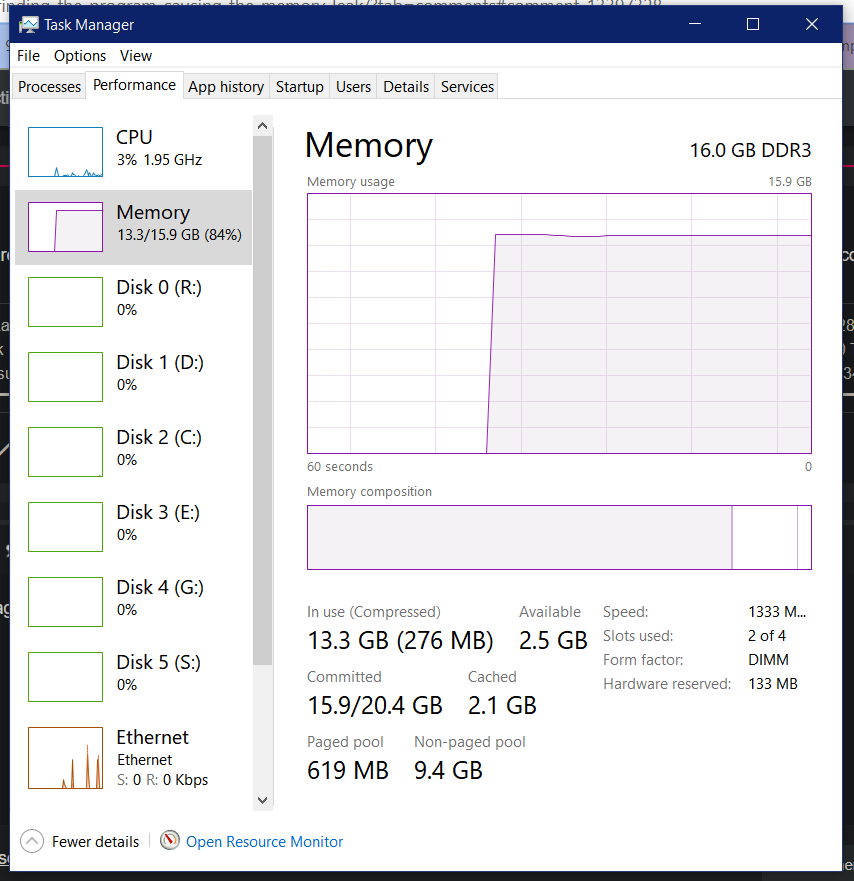Click the sidebar scroll up arrow
The height and width of the screenshot is (881, 854).
coord(262,126)
